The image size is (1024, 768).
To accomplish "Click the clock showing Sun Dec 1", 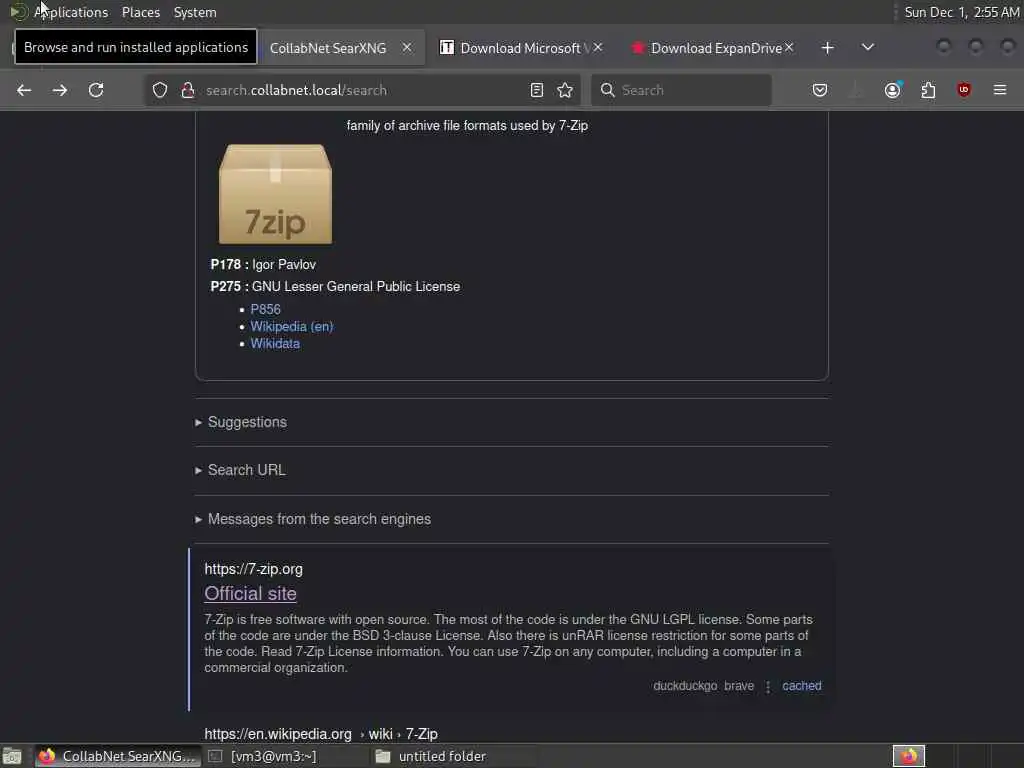I will tap(961, 12).
